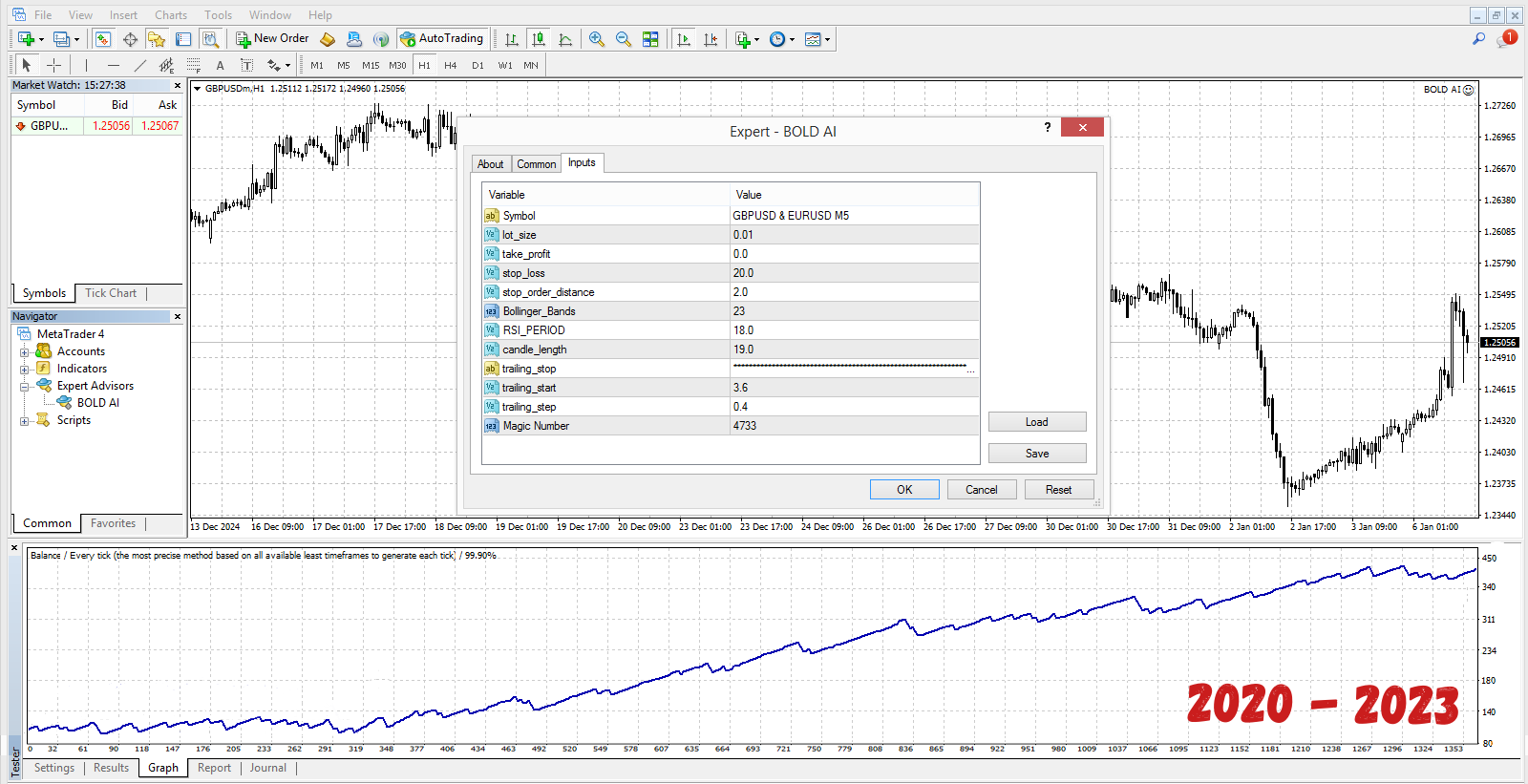Open the Charts menu

(171, 15)
